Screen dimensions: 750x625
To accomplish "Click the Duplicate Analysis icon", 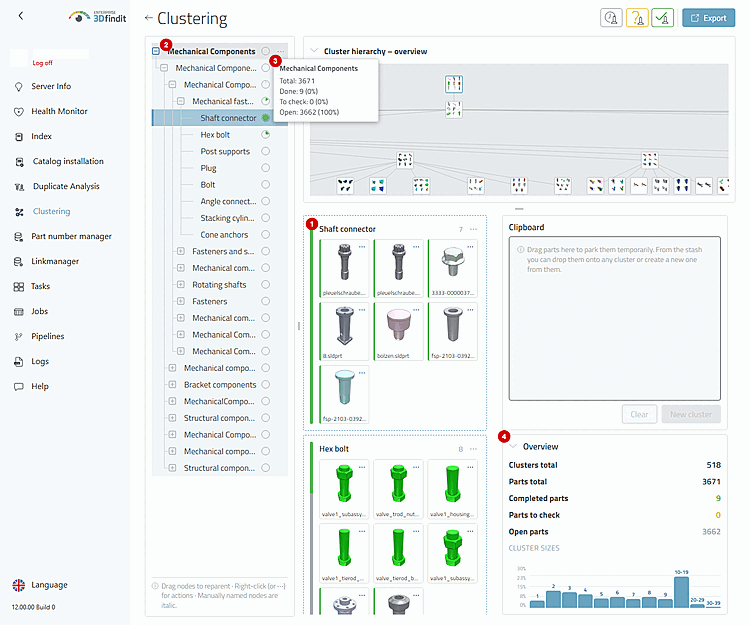I will tap(19, 186).
